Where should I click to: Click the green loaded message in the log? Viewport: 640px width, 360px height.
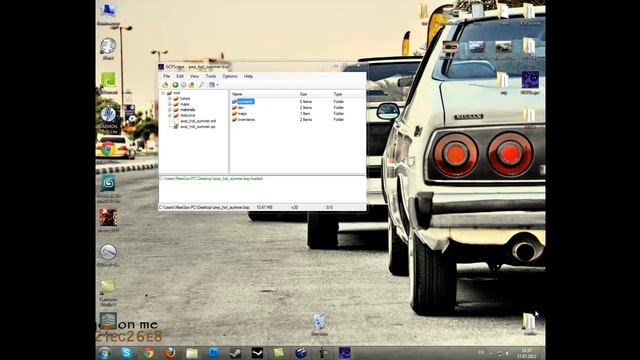(x=211, y=179)
